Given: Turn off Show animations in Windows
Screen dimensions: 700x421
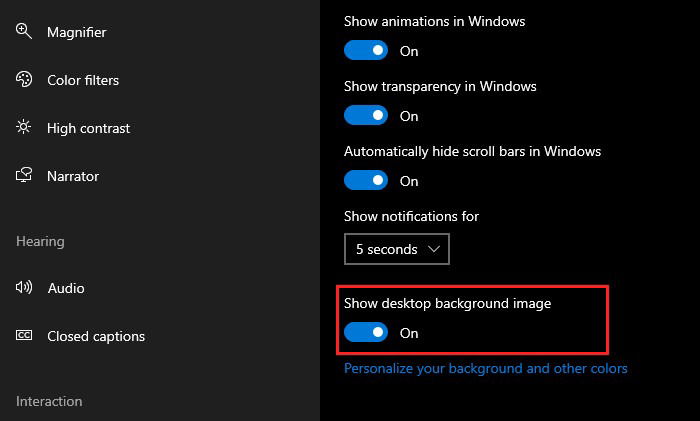Looking at the screenshot, I should click(366, 50).
